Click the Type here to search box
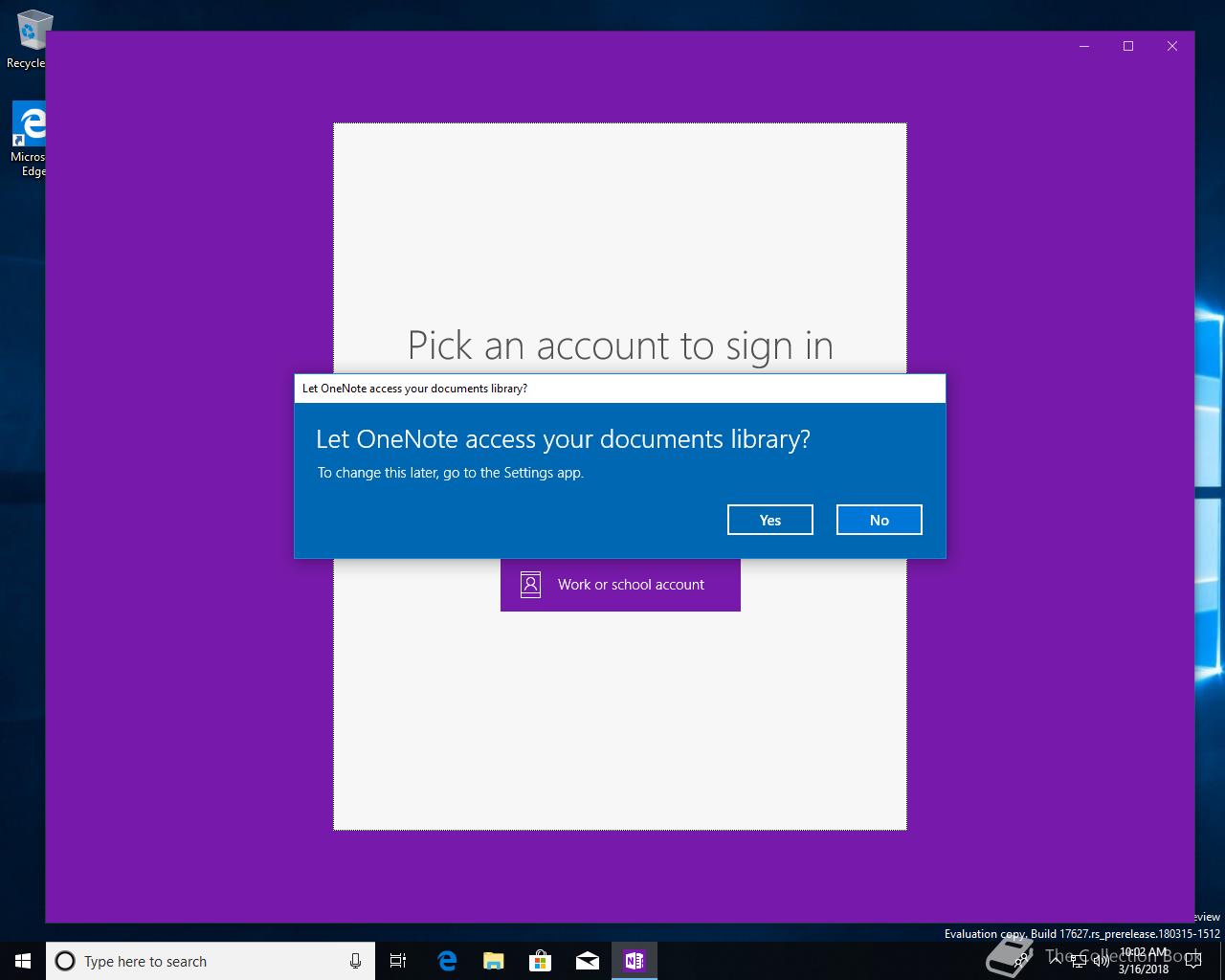 (210, 961)
